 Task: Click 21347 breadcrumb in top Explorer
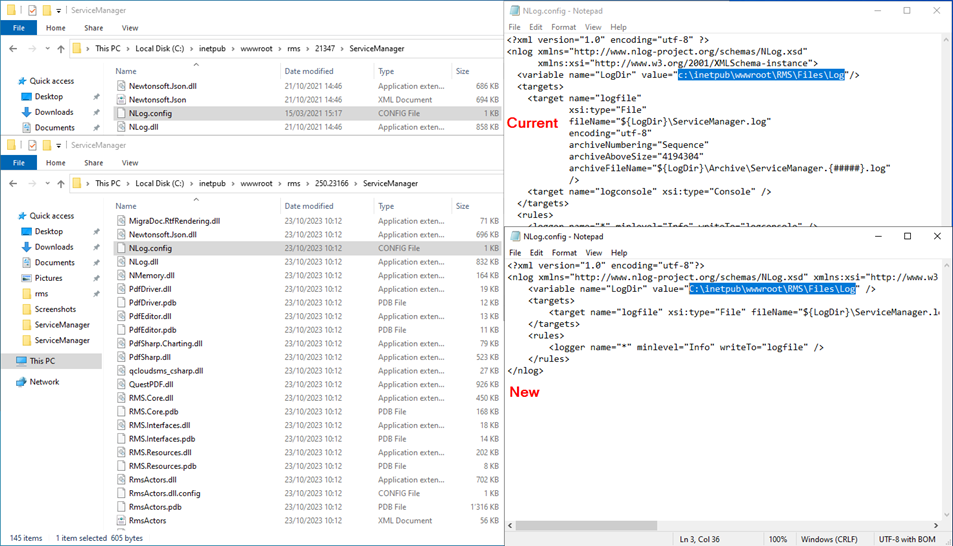(x=325, y=49)
